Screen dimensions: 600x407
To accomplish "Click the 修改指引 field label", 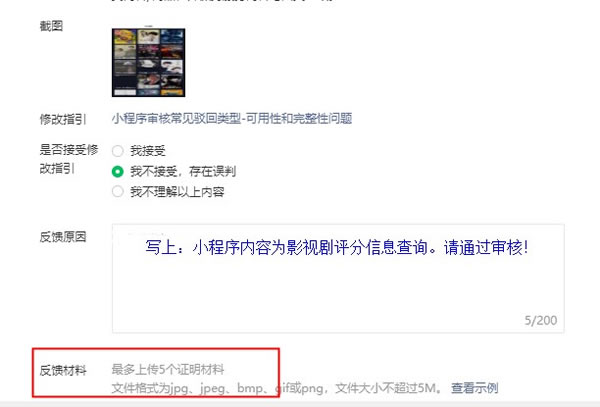I will pos(63,119).
